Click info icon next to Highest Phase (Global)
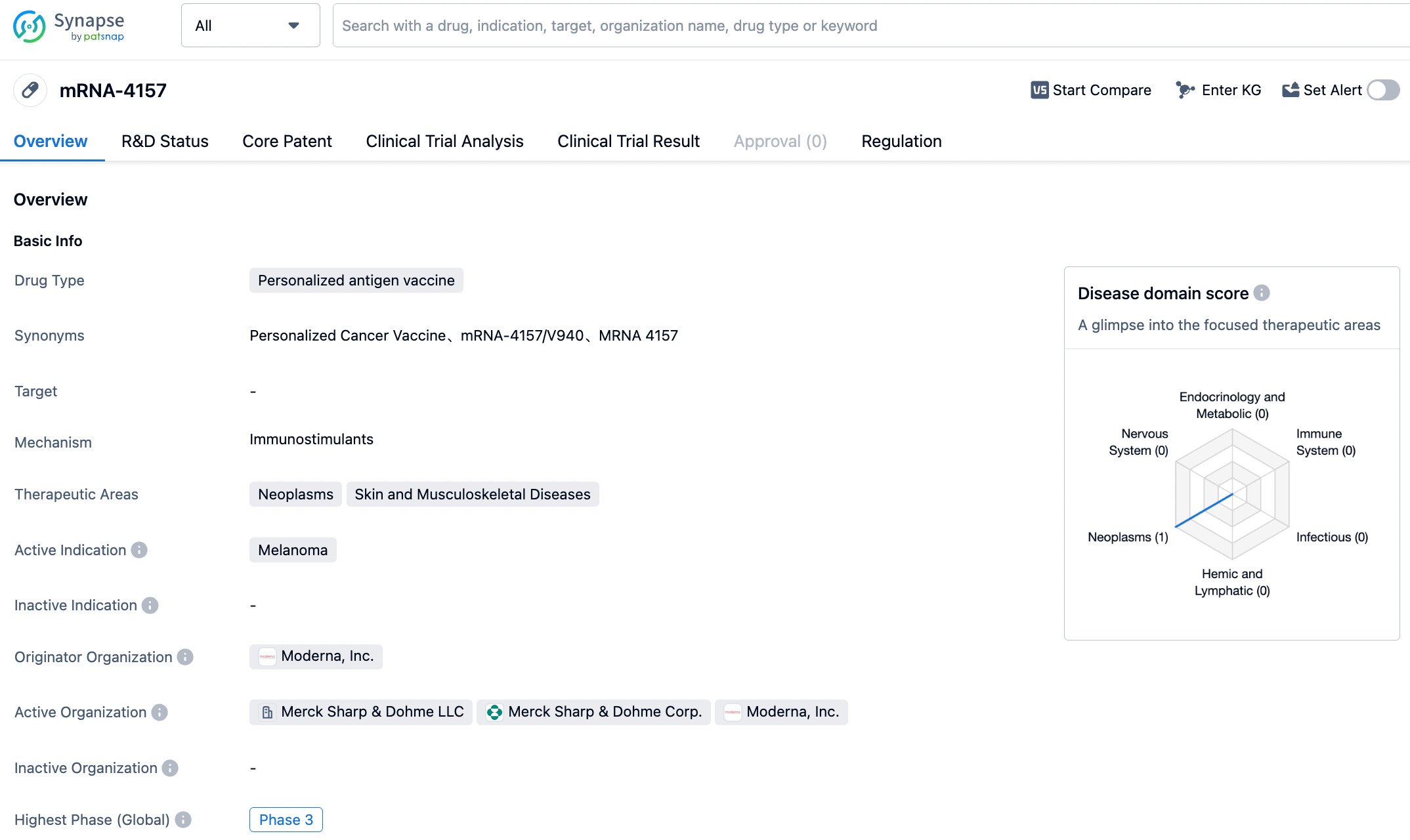 tap(184, 820)
